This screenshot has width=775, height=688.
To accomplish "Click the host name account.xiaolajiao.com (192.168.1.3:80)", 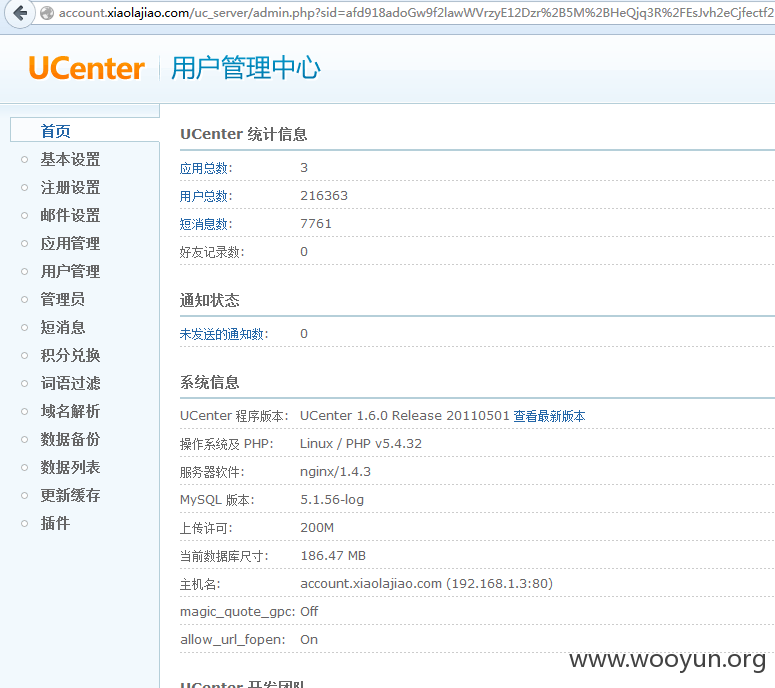I will (426, 584).
